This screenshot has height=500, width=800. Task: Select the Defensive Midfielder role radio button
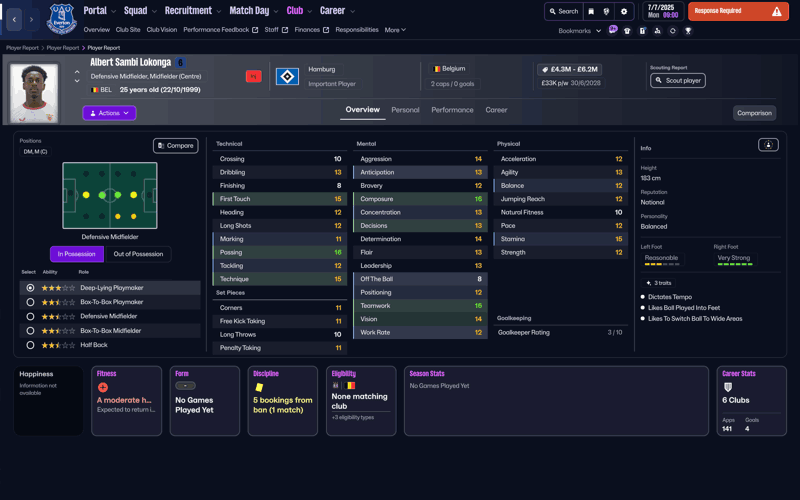(30, 316)
